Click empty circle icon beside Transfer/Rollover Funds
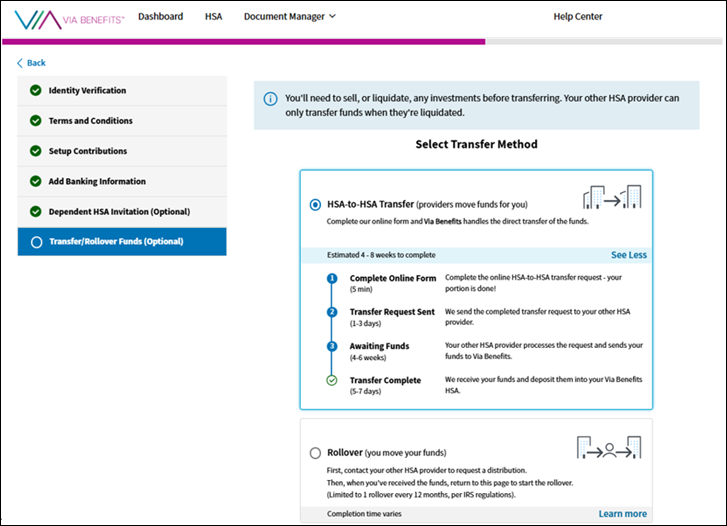Viewport: 727px width, 526px height. pos(36,242)
